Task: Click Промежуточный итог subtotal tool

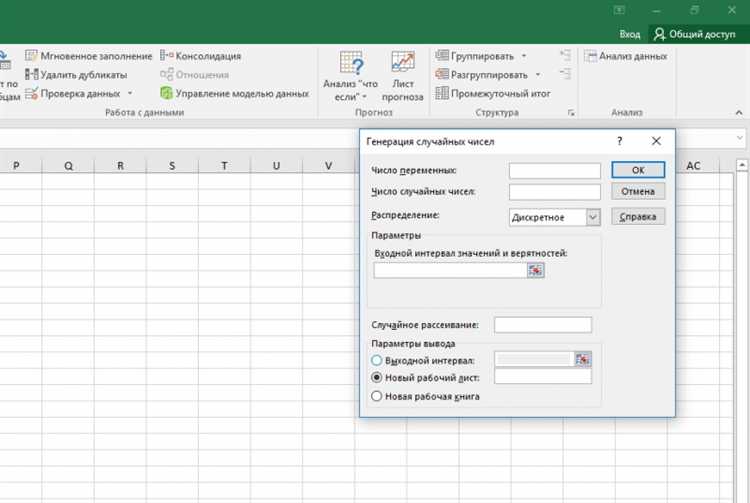Action: coord(493,93)
